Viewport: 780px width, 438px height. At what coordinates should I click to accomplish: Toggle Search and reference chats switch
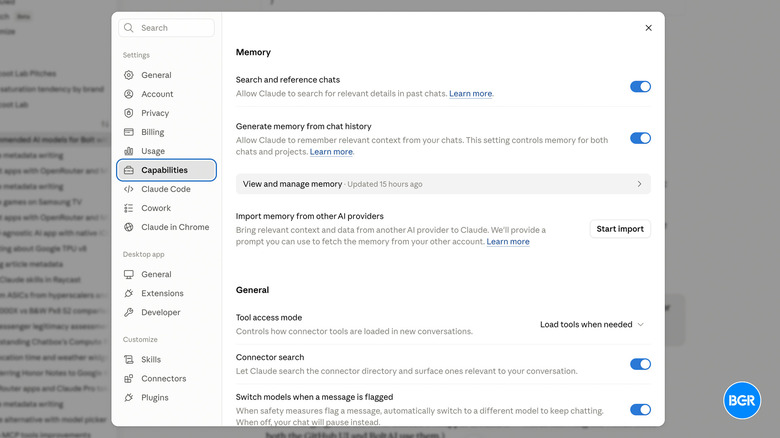coord(640,87)
